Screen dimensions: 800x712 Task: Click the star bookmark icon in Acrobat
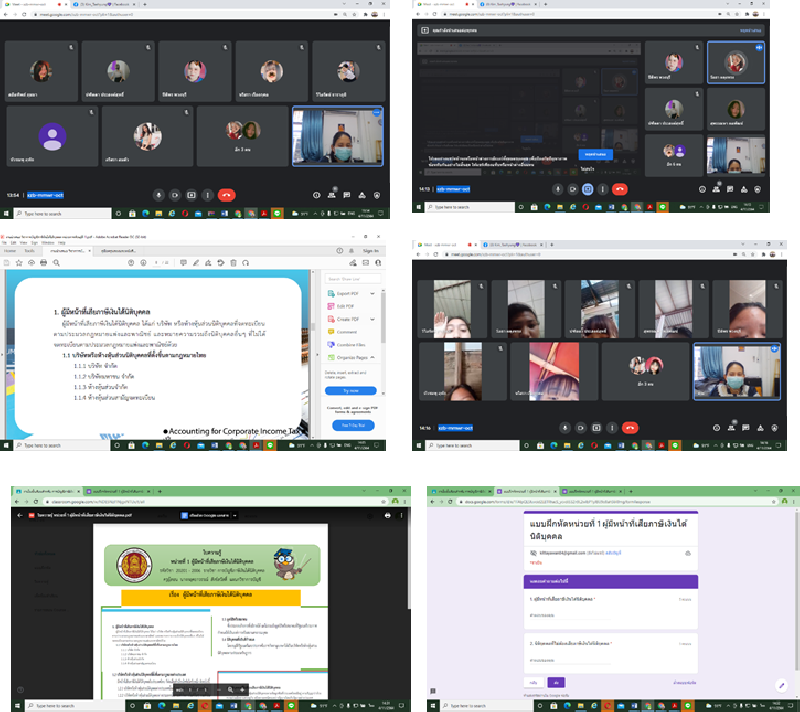(18, 263)
